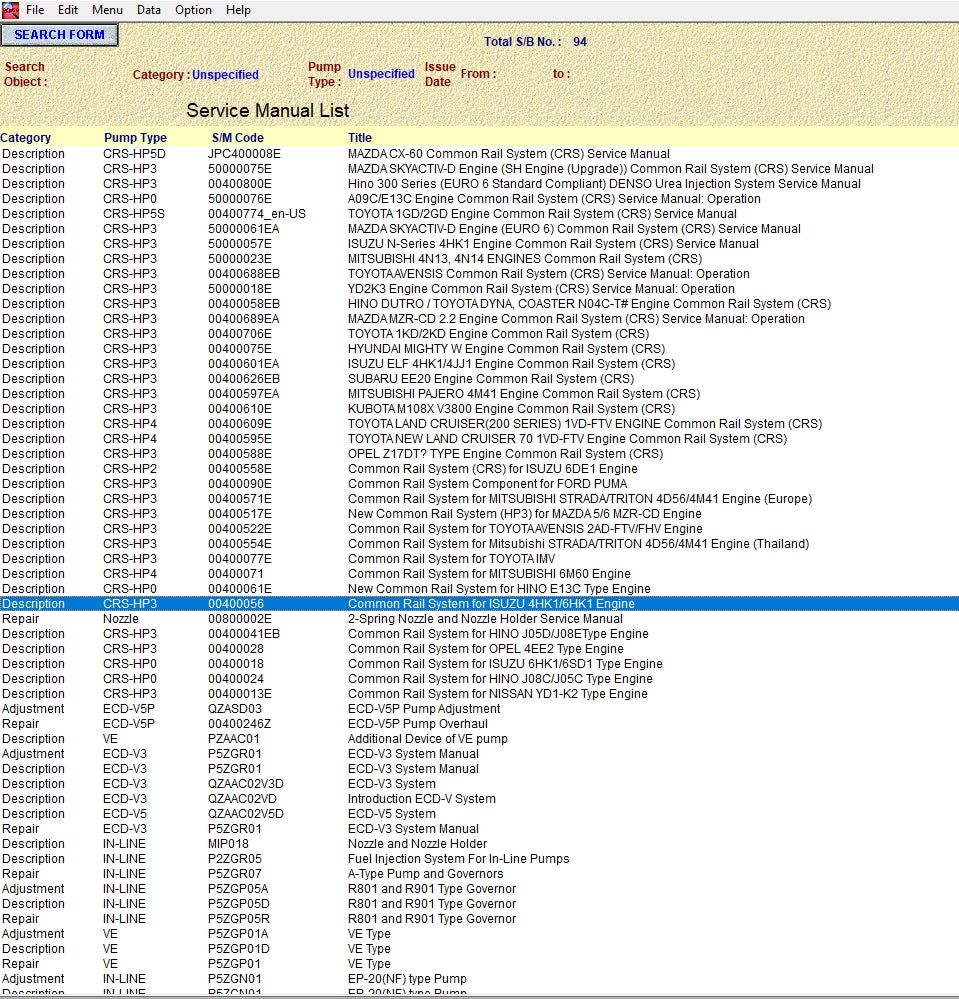Click the Pump Type column header

pos(135,138)
